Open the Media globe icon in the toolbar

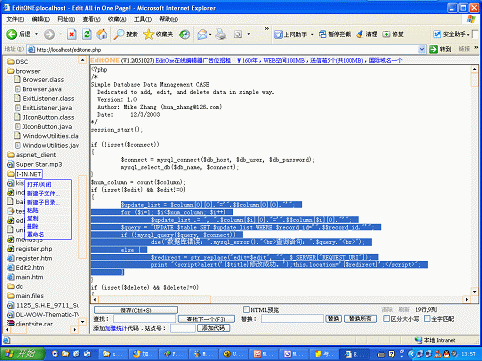184,34
